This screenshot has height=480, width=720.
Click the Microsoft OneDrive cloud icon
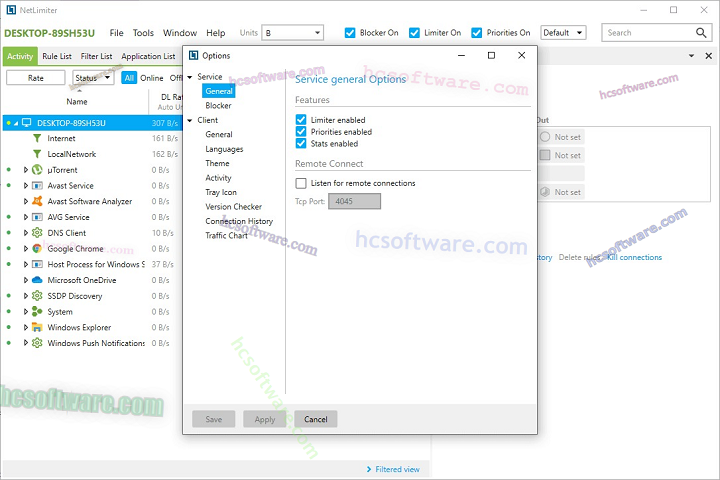click(x=37, y=280)
